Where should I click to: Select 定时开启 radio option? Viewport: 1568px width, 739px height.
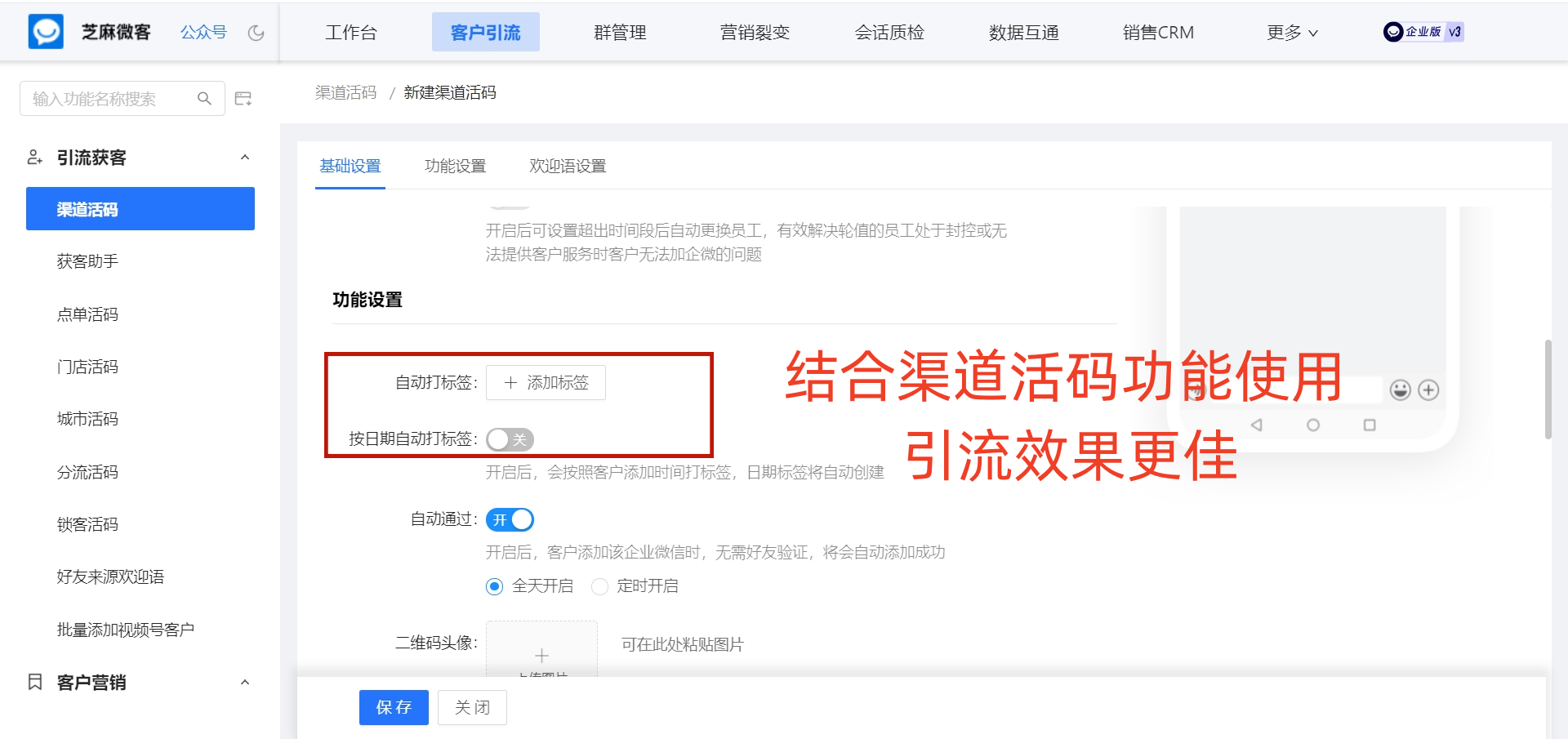coord(599,586)
